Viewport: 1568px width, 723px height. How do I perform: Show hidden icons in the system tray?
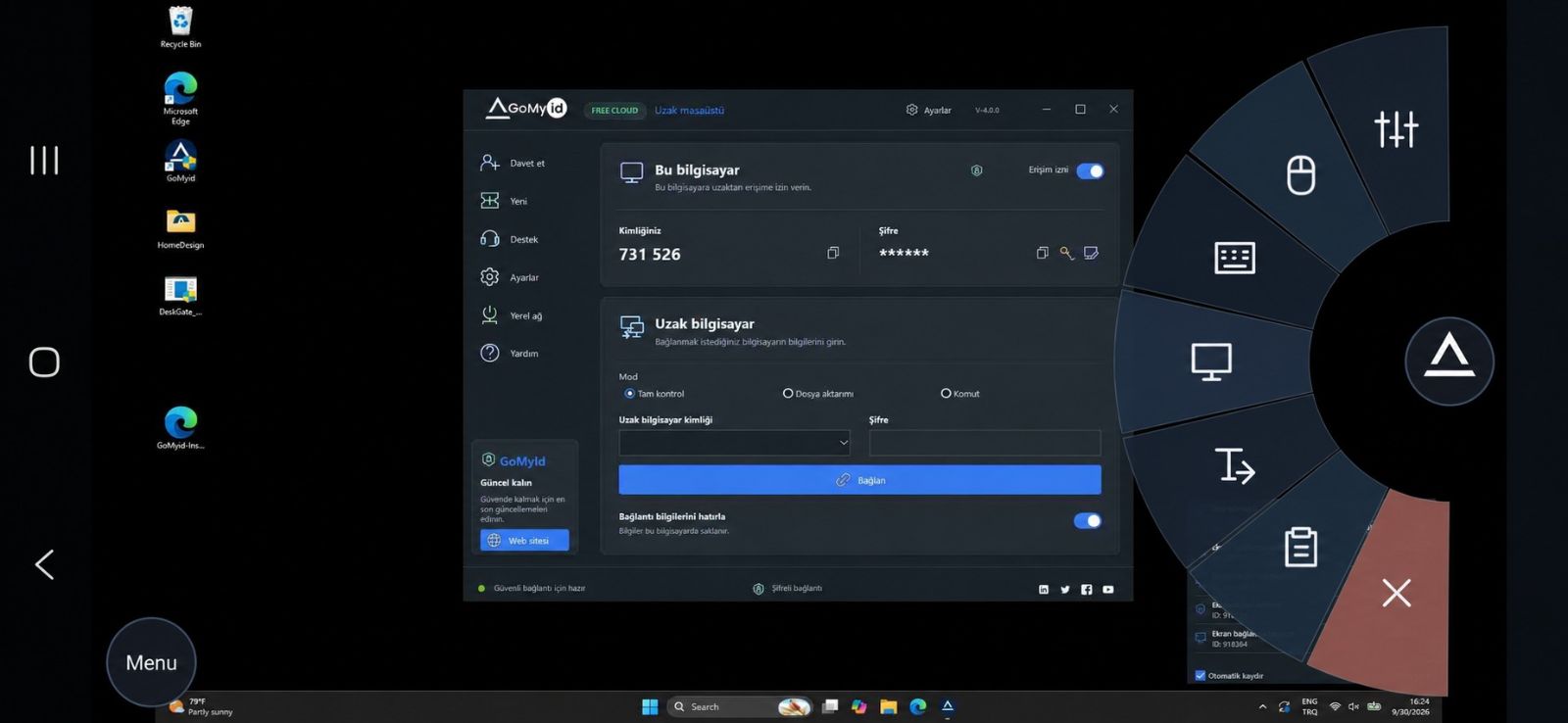click(x=1262, y=706)
